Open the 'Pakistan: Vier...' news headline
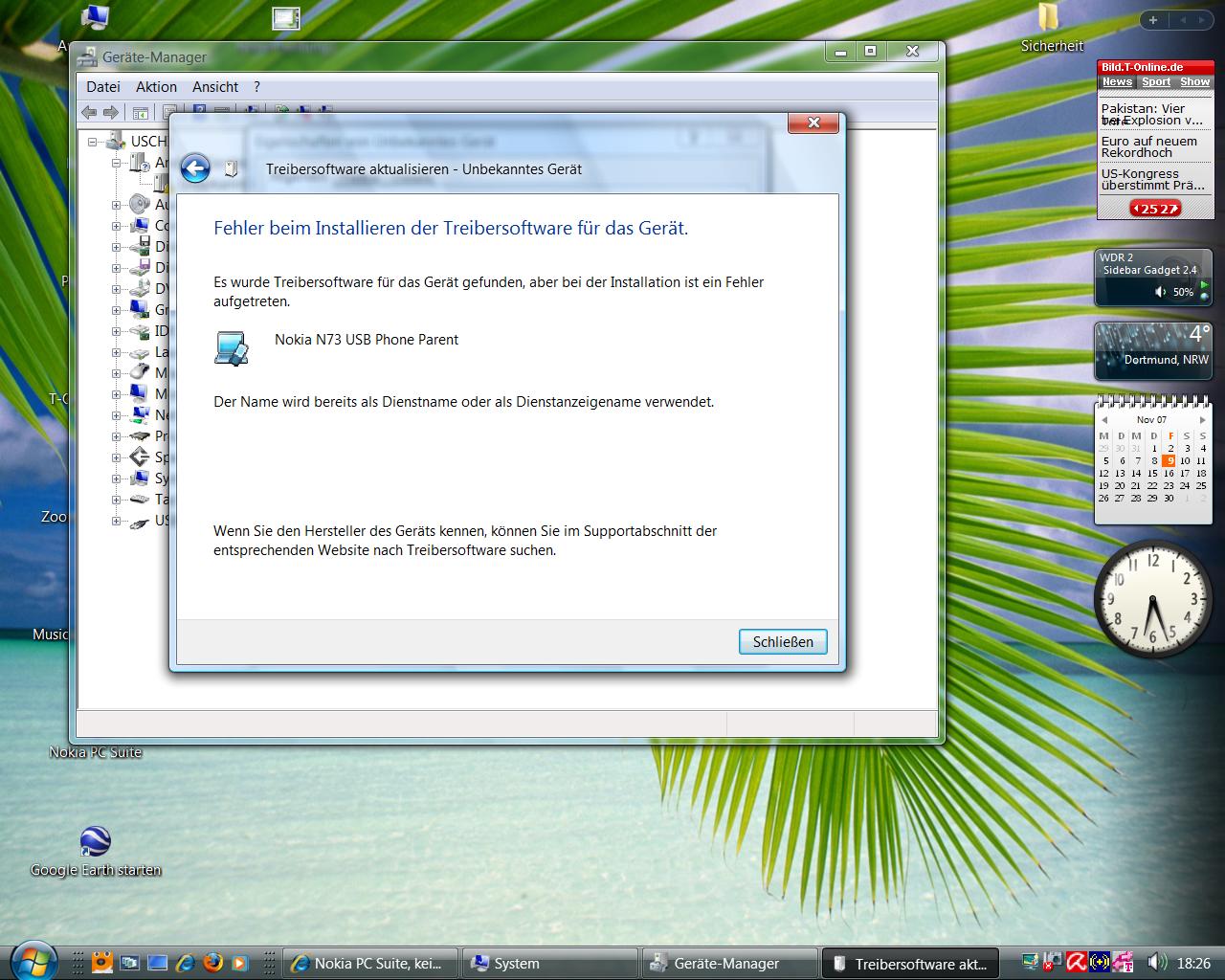Image resolution: width=1225 pixels, height=980 pixels. [x=1152, y=115]
